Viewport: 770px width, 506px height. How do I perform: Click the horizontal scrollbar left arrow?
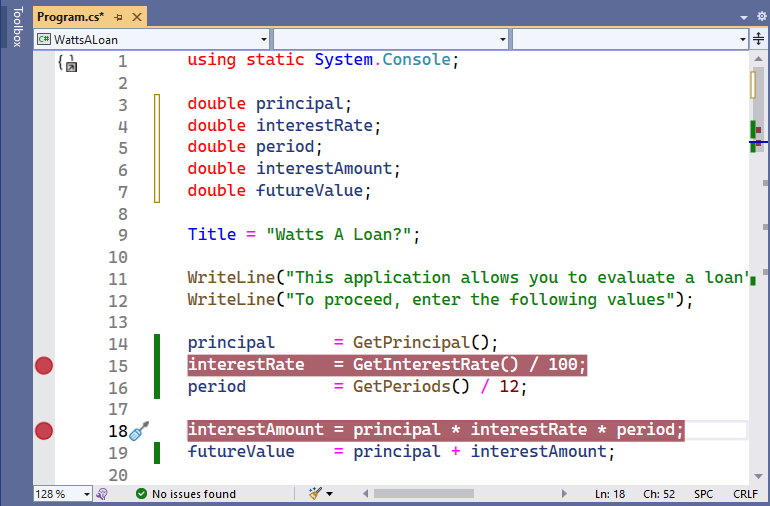pyautogui.click(x=365, y=494)
